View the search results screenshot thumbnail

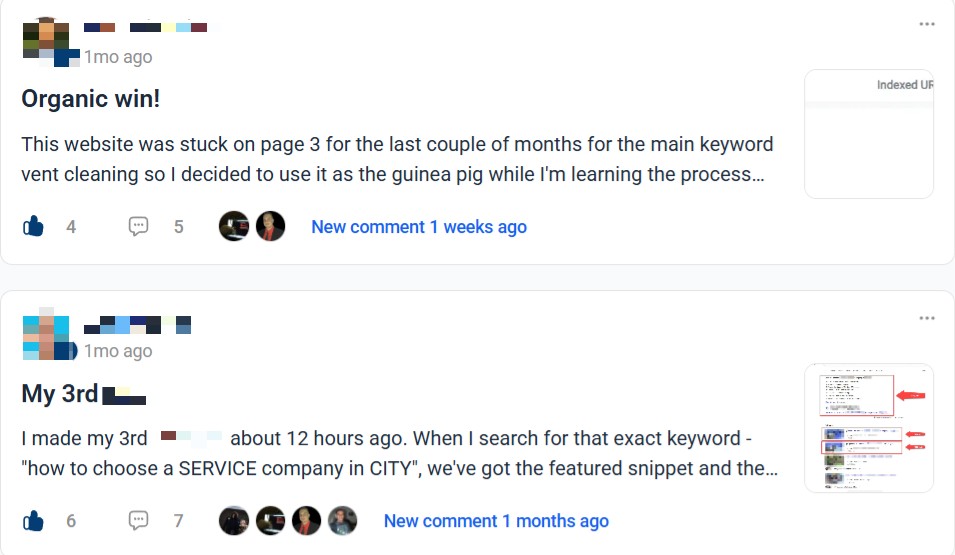[868, 428]
